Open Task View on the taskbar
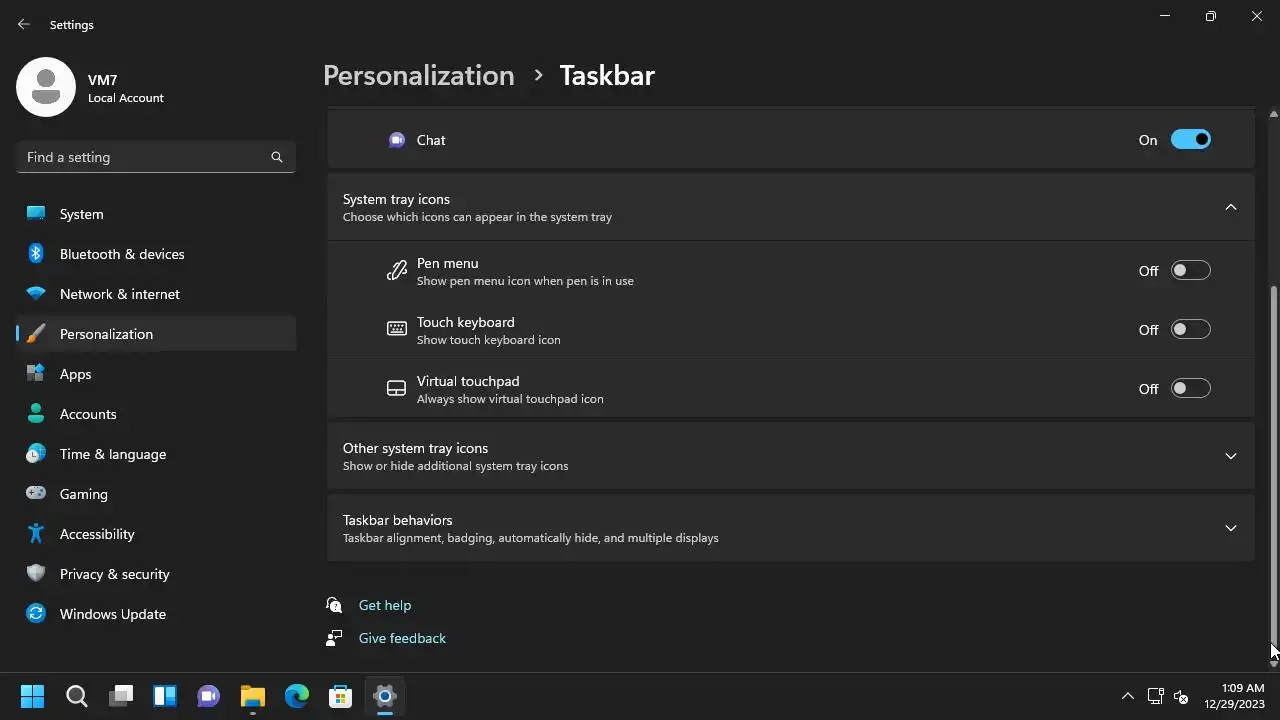 point(121,696)
